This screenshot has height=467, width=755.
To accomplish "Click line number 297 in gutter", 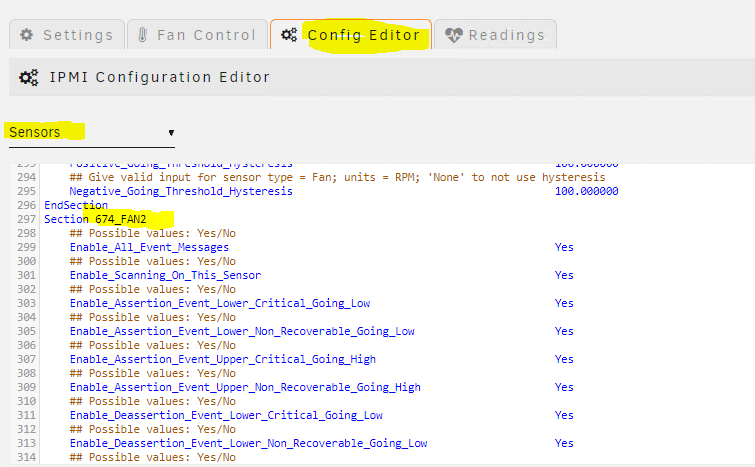I will click(x=26, y=219).
